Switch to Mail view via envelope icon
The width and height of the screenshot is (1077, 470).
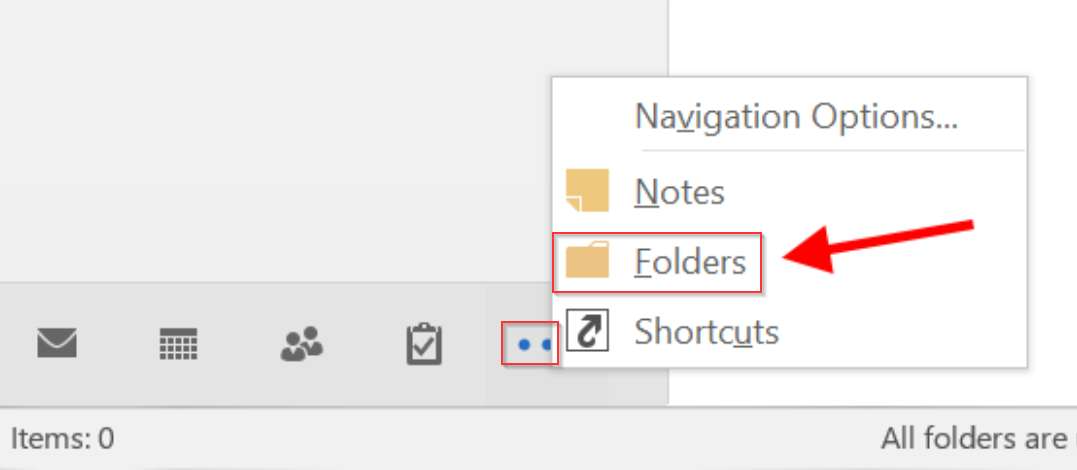57,344
